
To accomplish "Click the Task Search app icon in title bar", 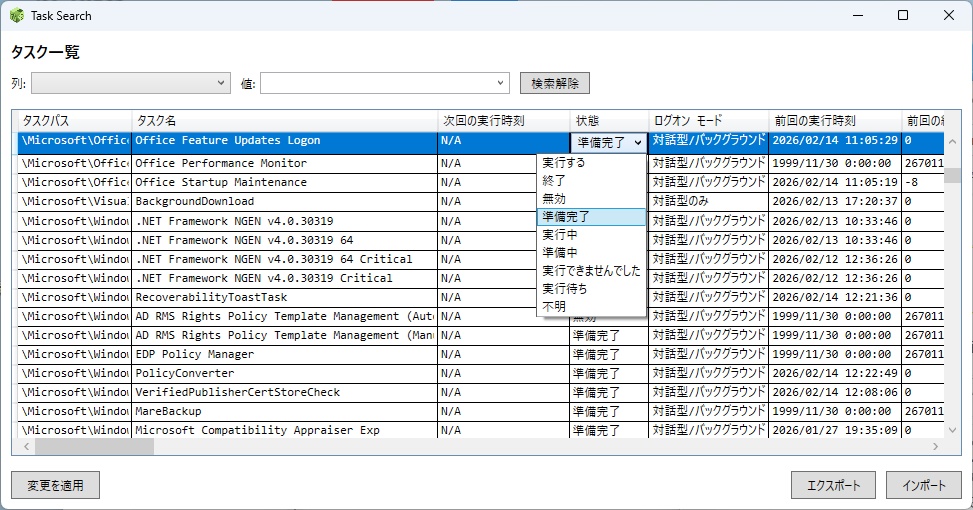I will coord(17,16).
